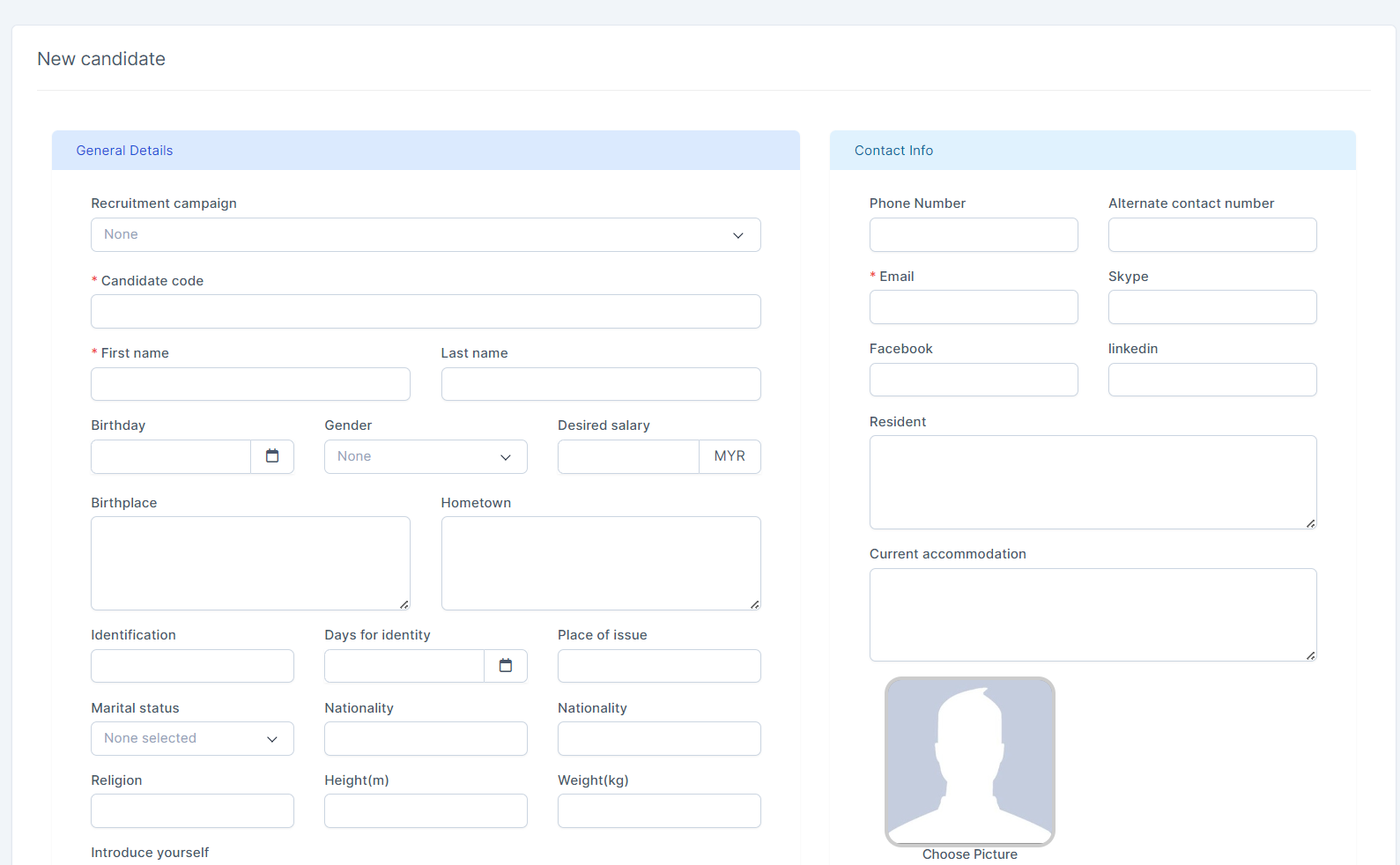The height and width of the screenshot is (865, 1400).
Task: Expand the Recruitment campaign dropdown
Action: click(426, 235)
